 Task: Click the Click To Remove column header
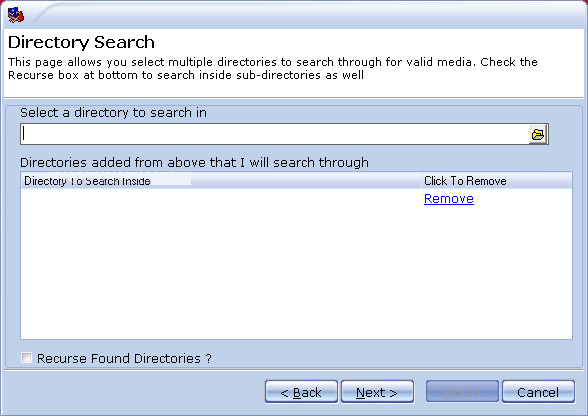[497, 181]
